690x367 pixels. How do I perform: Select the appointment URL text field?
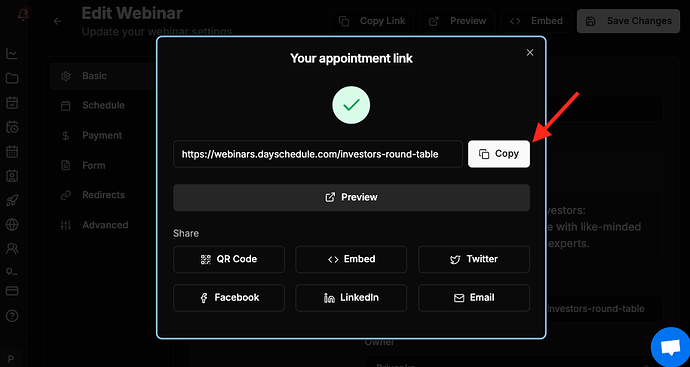[318, 154]
